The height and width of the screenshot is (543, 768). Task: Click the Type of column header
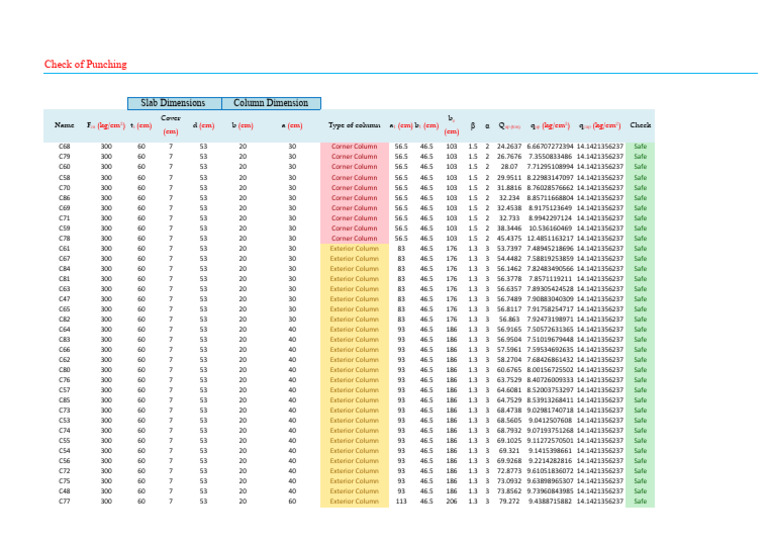click(354, 125)
